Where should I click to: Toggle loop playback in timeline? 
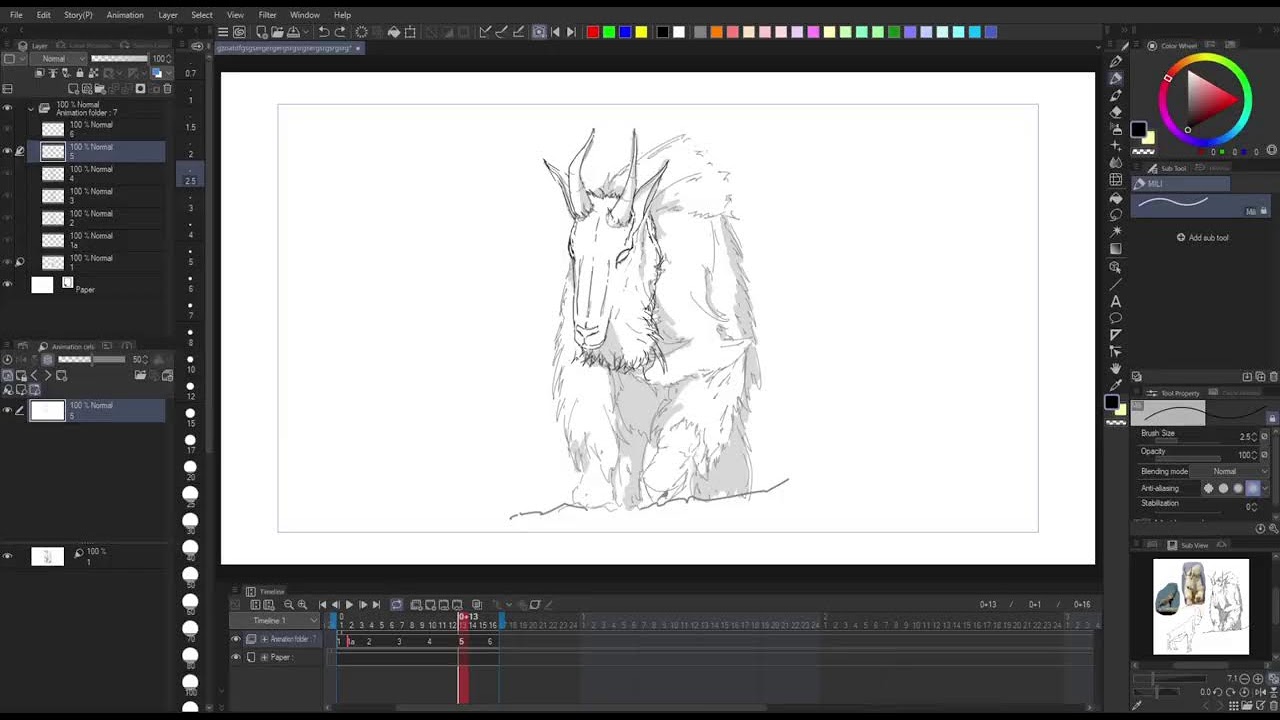[x=396, y=604]
